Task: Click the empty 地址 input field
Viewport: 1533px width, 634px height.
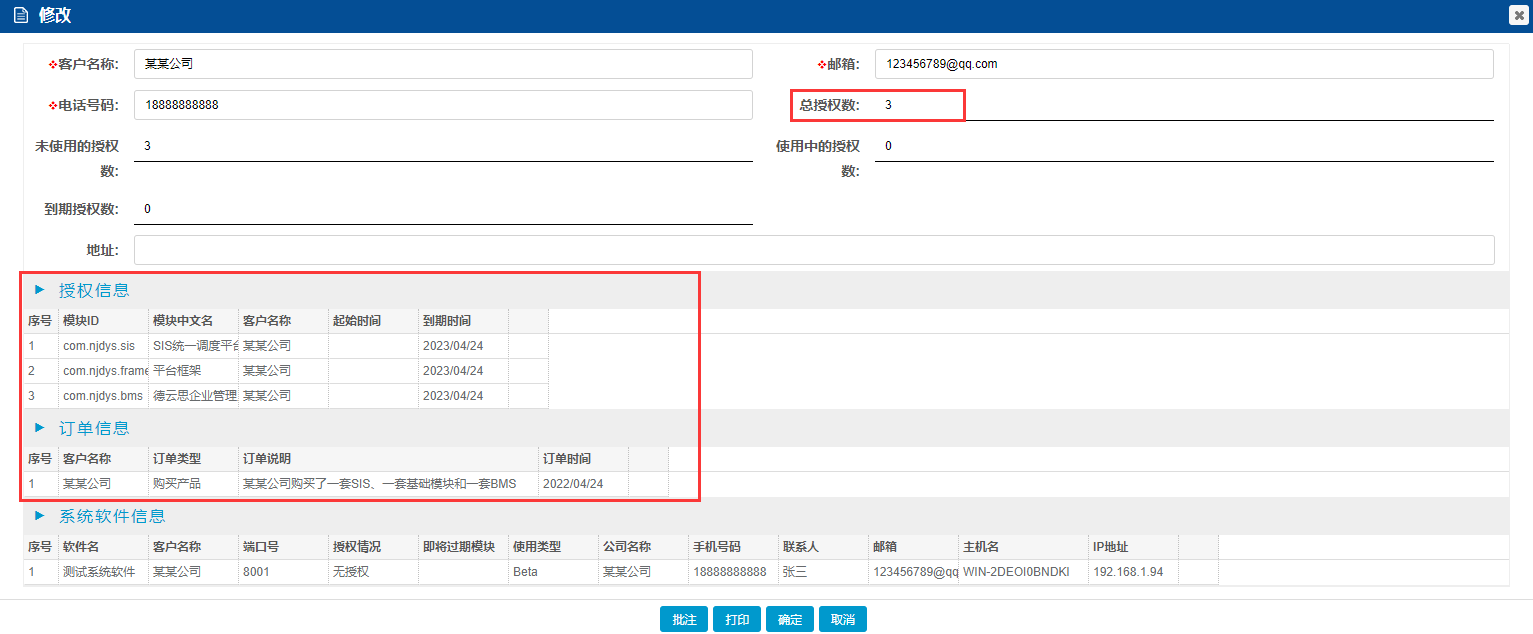Action: [x=814, y=250]
